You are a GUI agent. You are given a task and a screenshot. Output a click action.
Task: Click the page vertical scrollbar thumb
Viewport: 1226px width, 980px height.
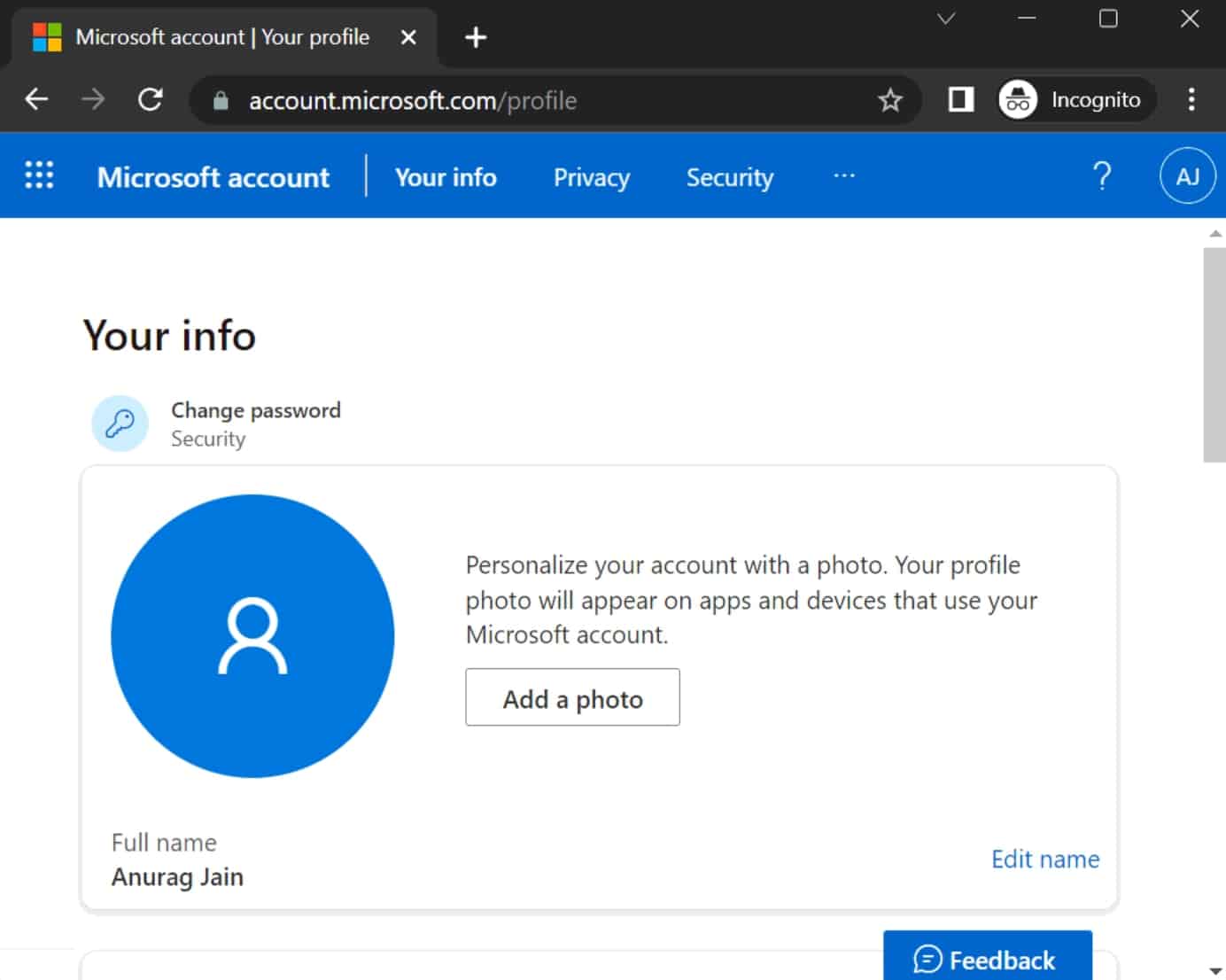pos(1214,354)
